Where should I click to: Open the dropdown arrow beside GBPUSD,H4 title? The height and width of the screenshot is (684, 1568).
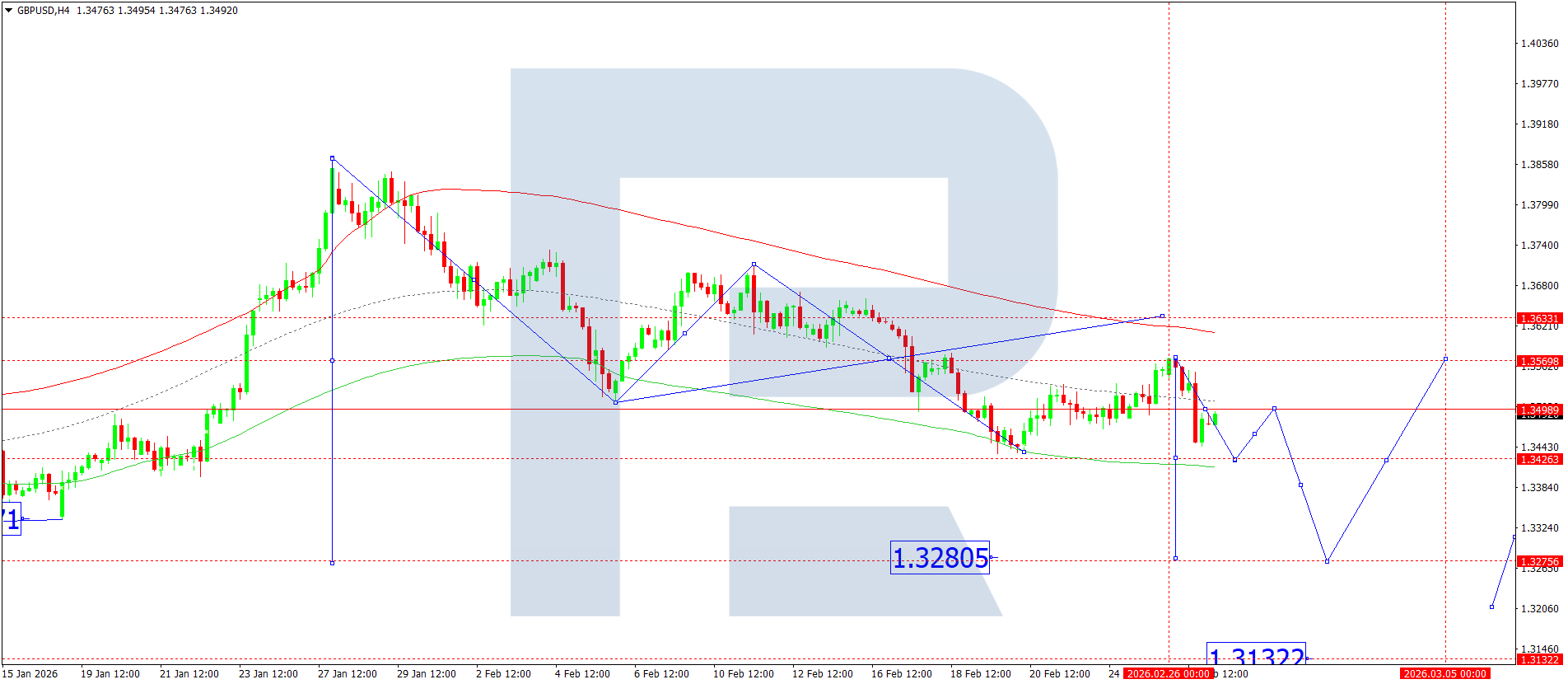coord(9,11)
